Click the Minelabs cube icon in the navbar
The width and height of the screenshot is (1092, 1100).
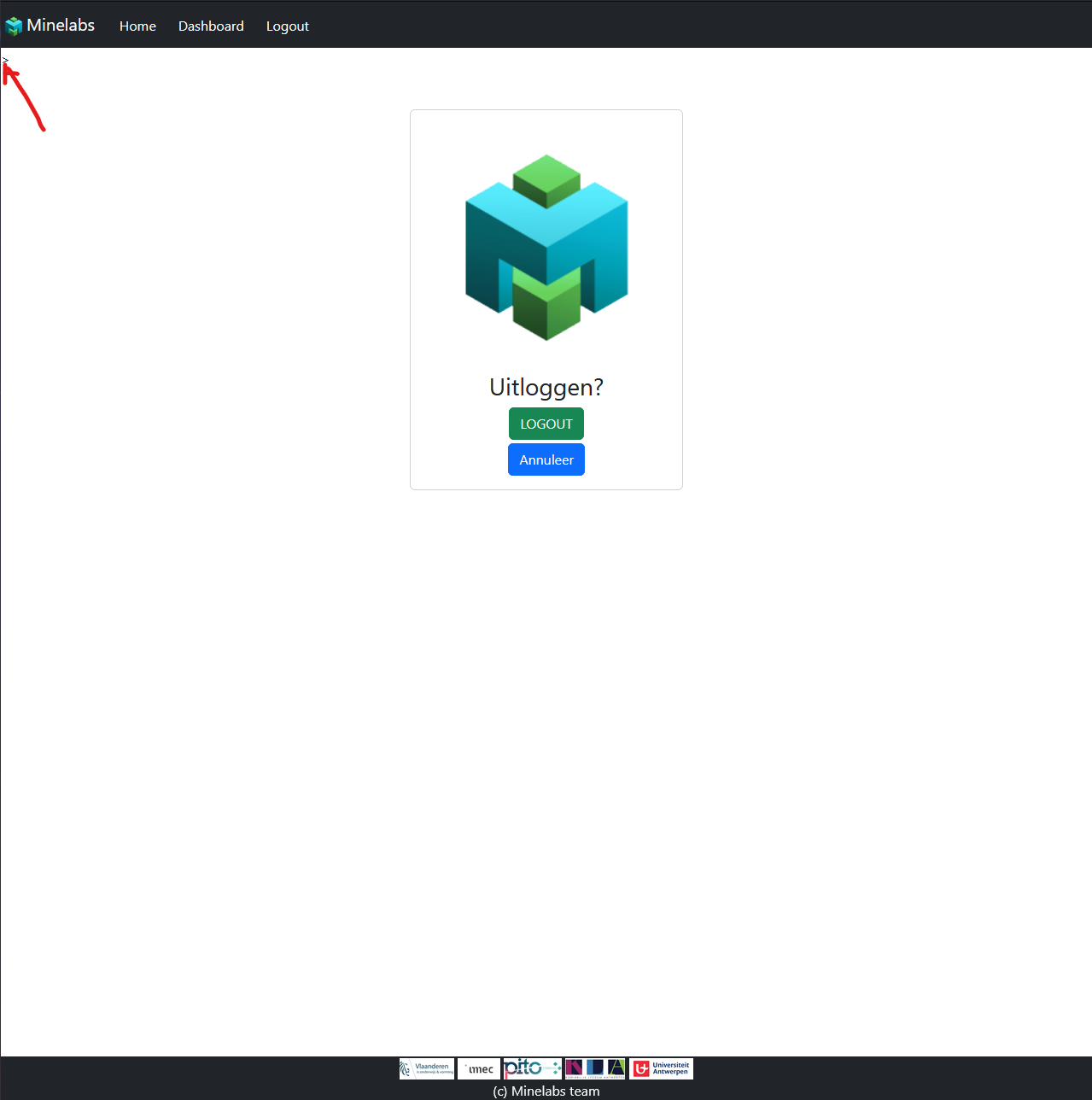pyautogui.click(x=15, y=25)
